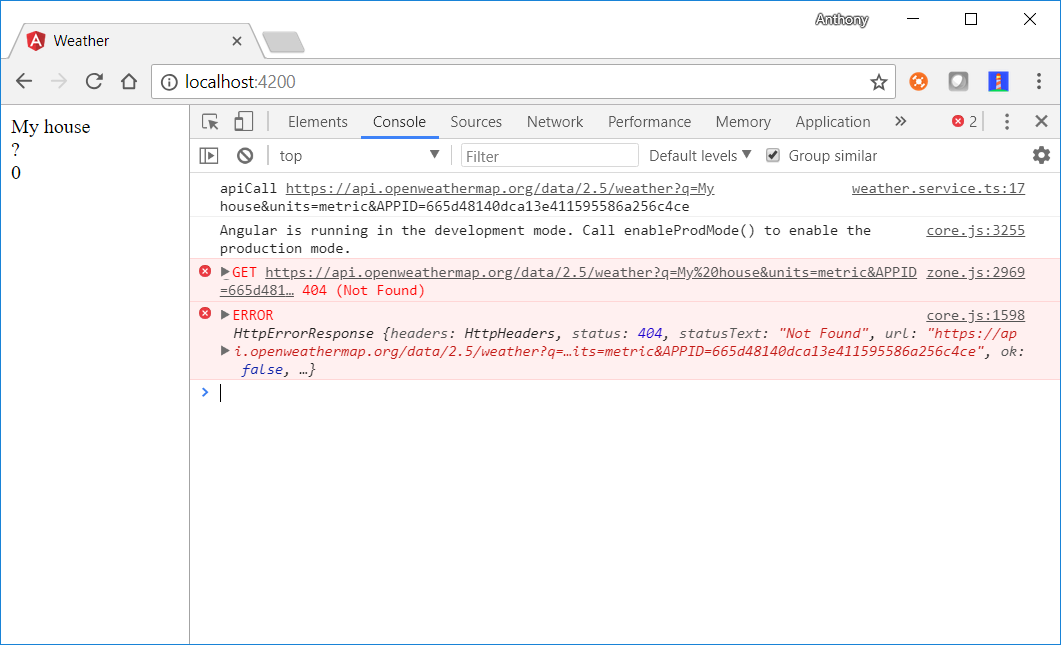The image size is (1061, 645).
Task: Click the 'My house' page text
Action: [51, 127]
